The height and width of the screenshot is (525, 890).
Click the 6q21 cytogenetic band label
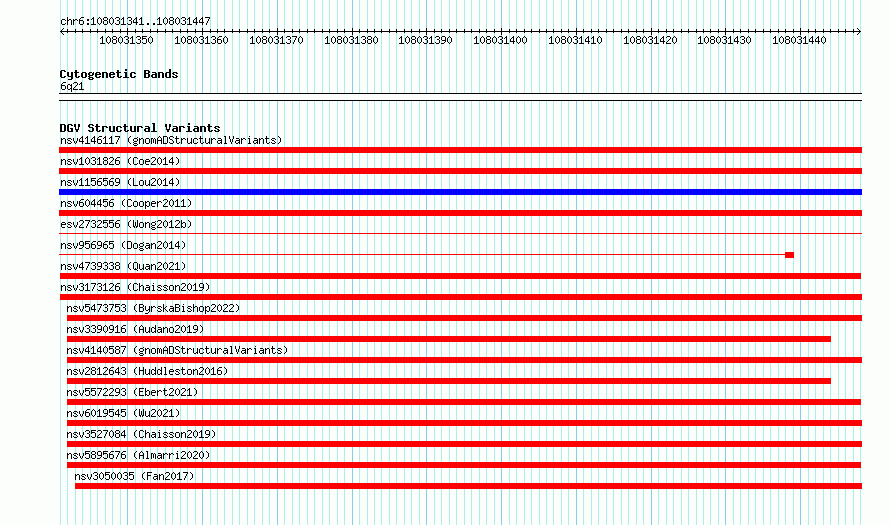pos(72,86)
